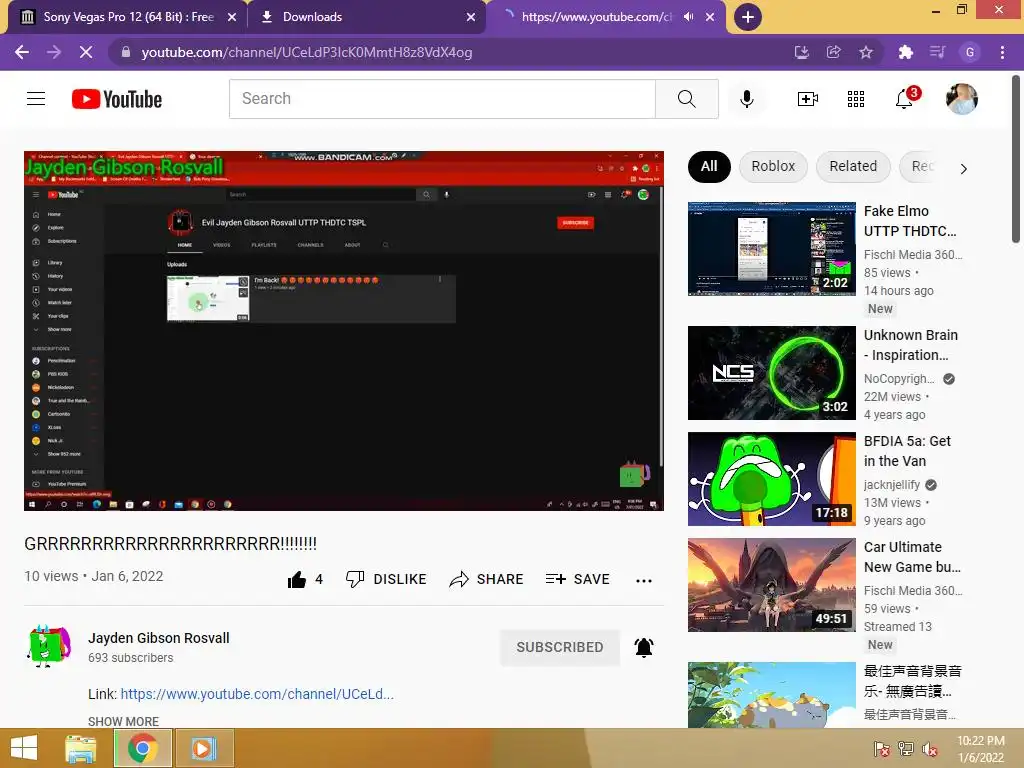Share this page from address bar icon
The width and height of the screenshot is (1024, 768).
pyautogui.click(x=834, y=52)
